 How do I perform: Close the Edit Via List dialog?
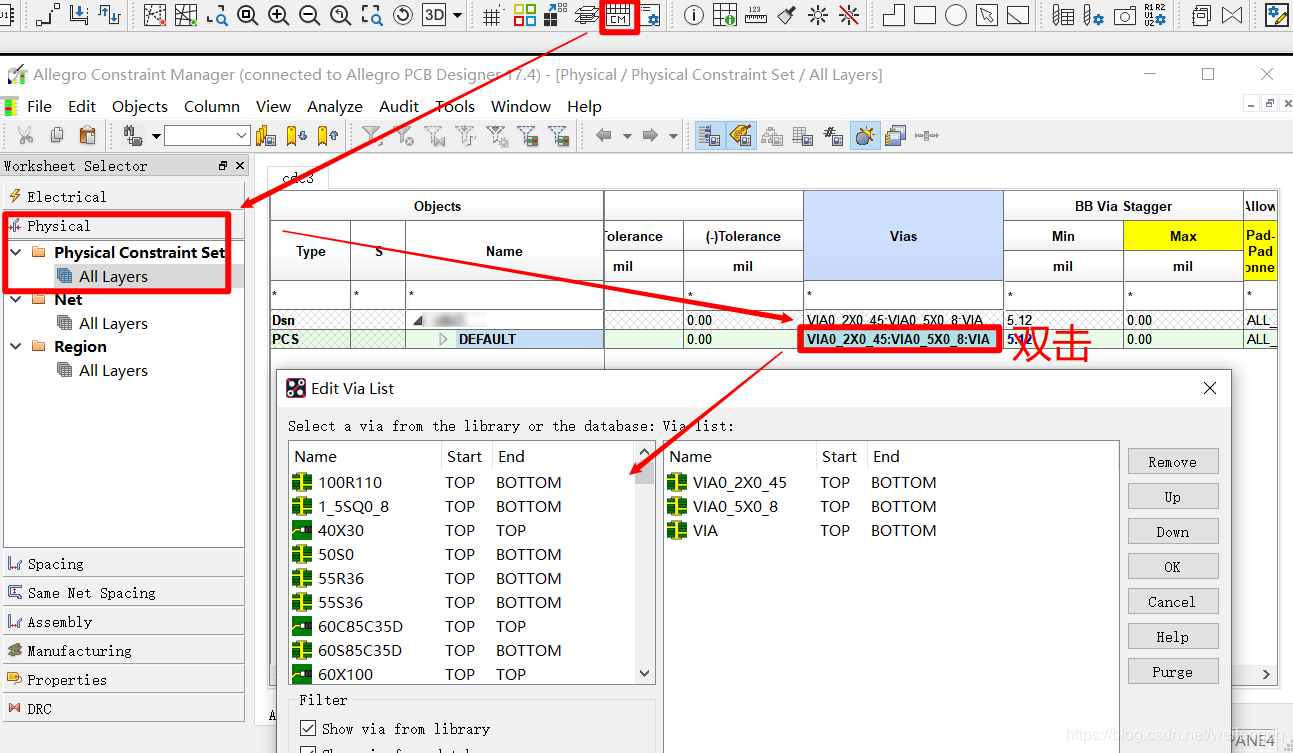(1209, 388)
